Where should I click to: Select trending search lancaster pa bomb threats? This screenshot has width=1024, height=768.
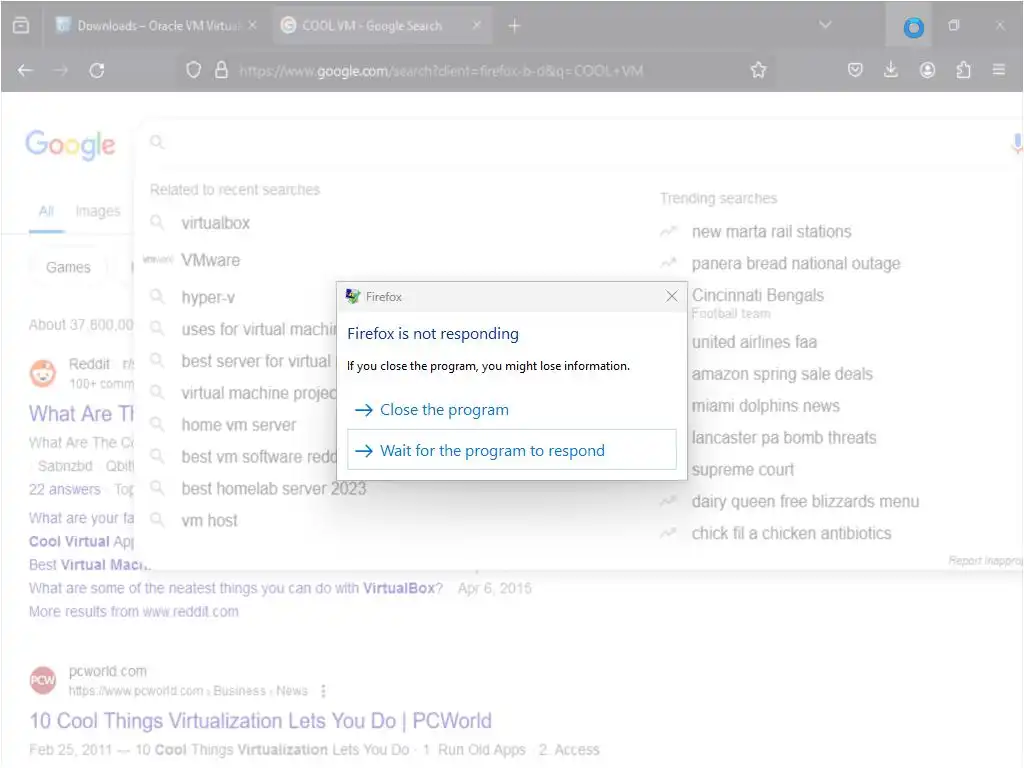tap(784, 438)
